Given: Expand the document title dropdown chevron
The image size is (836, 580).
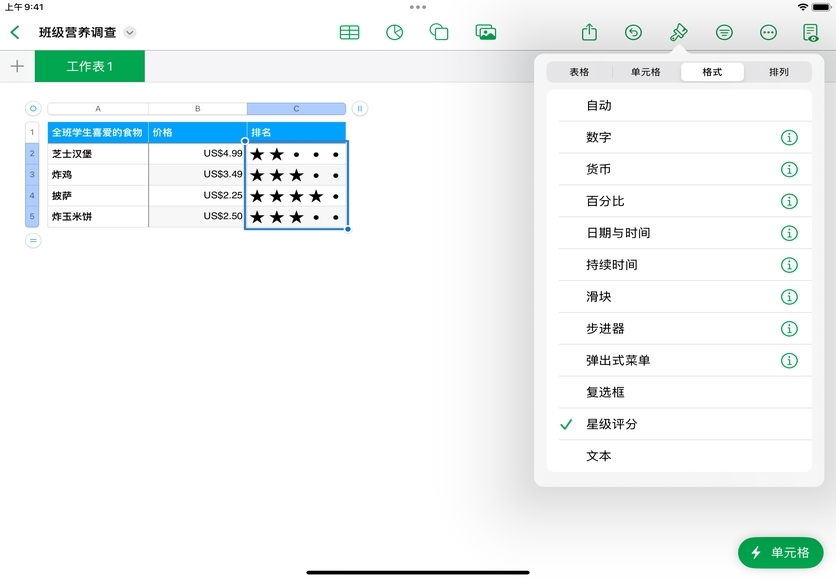Looking at the screenshot, I should [x=129, y=33].
